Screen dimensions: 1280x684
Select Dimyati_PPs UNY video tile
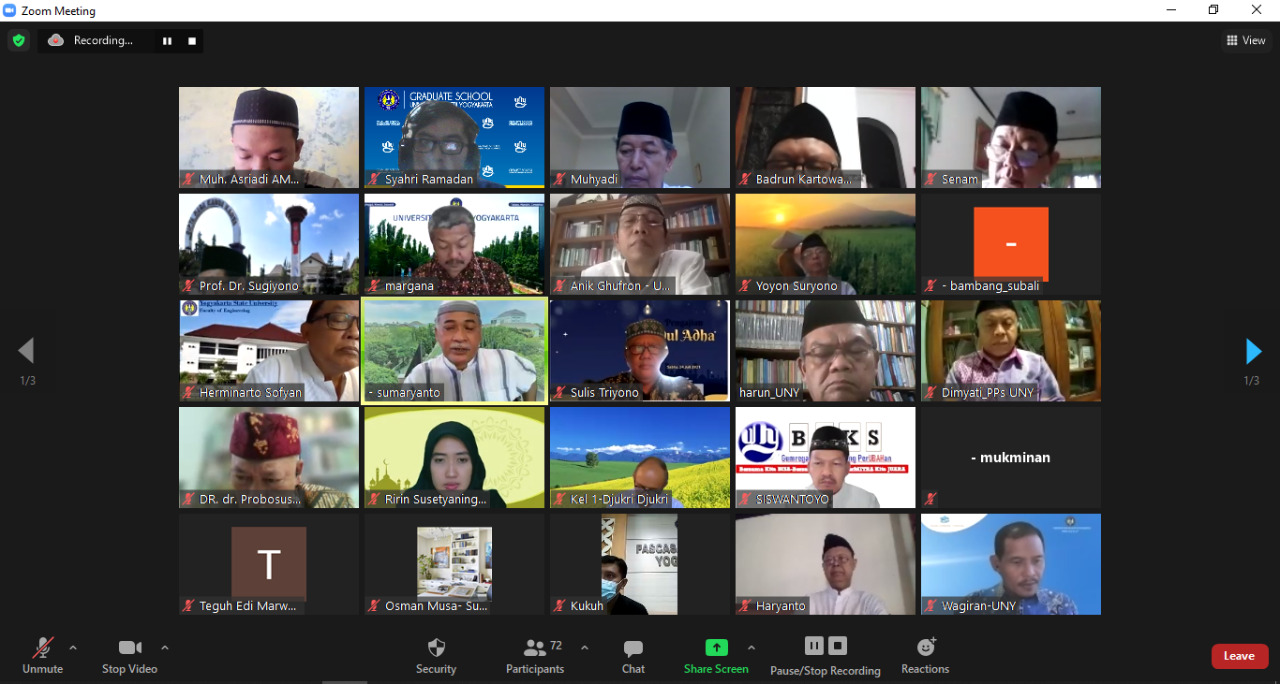1011,351
